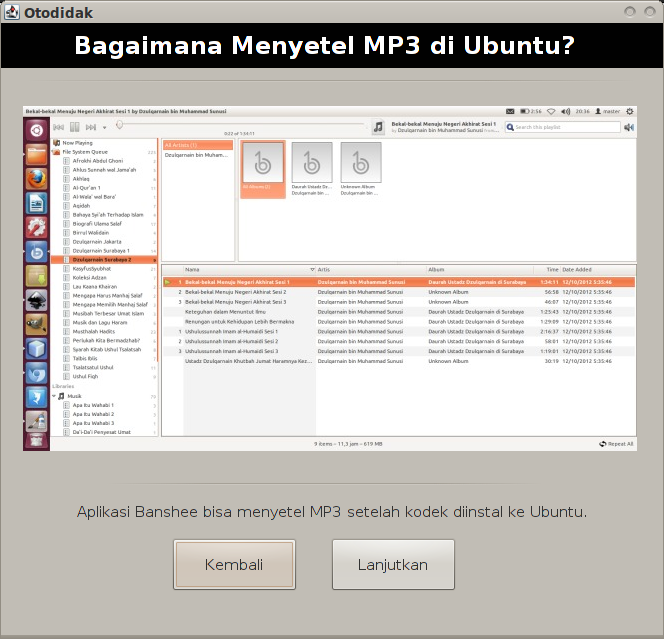Click the previous track button in Banshee
664x639 pixels.
click(x=58, y=127)
